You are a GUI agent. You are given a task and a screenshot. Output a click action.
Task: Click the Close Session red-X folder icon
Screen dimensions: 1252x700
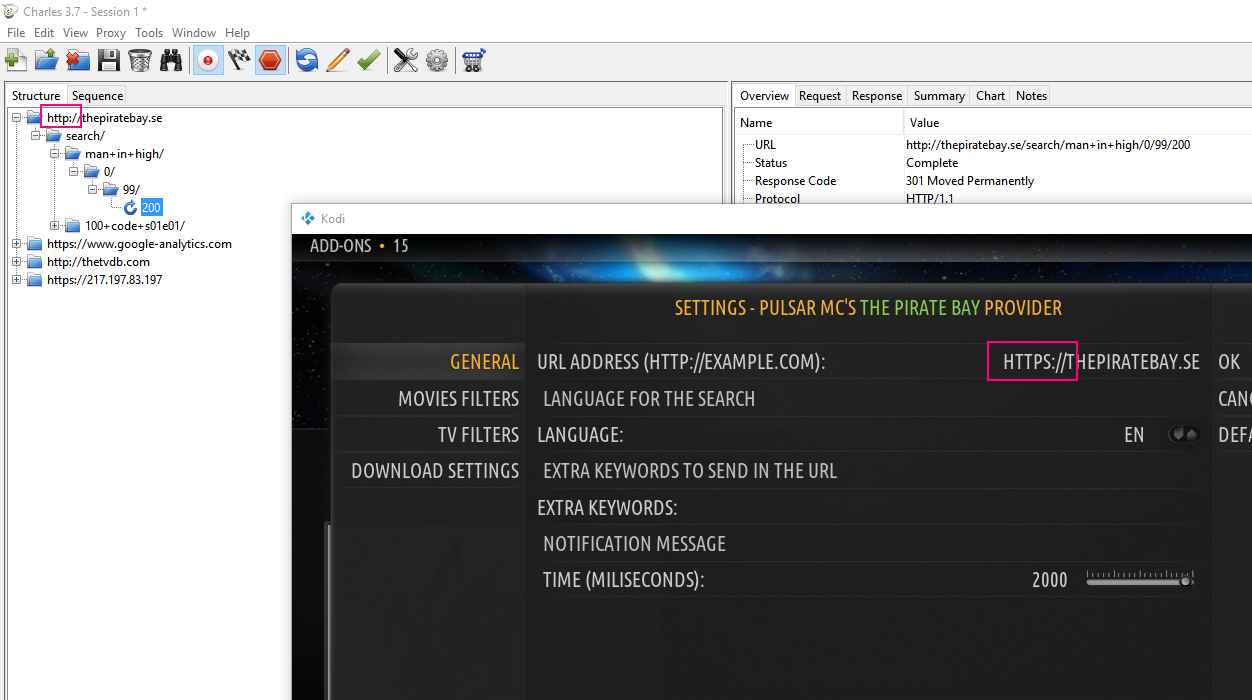coord(77,61)
